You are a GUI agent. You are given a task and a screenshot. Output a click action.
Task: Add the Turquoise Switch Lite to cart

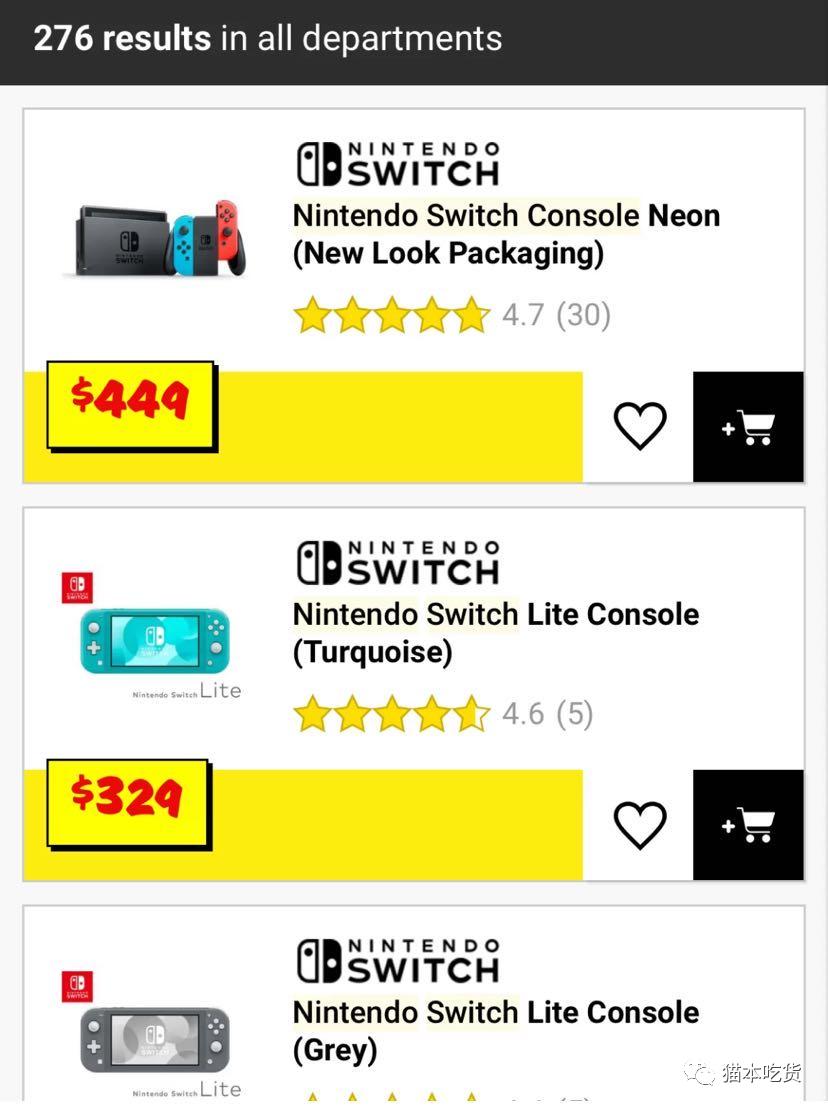[748, 823]
